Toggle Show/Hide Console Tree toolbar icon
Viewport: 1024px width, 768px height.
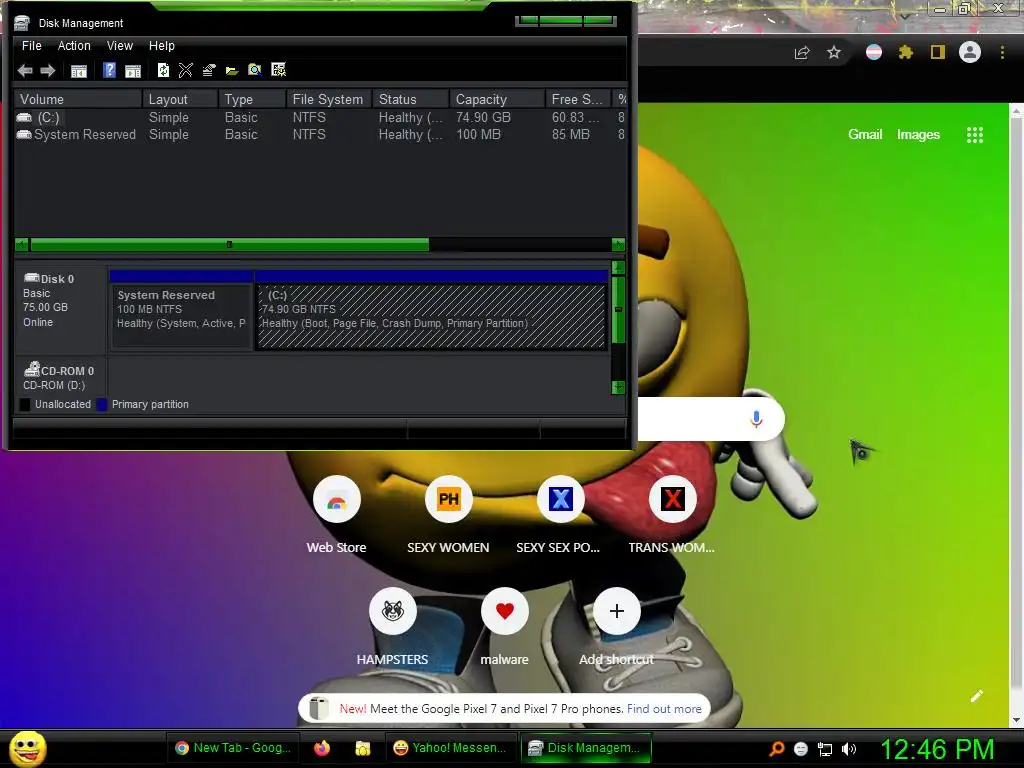tap(78, 71)
